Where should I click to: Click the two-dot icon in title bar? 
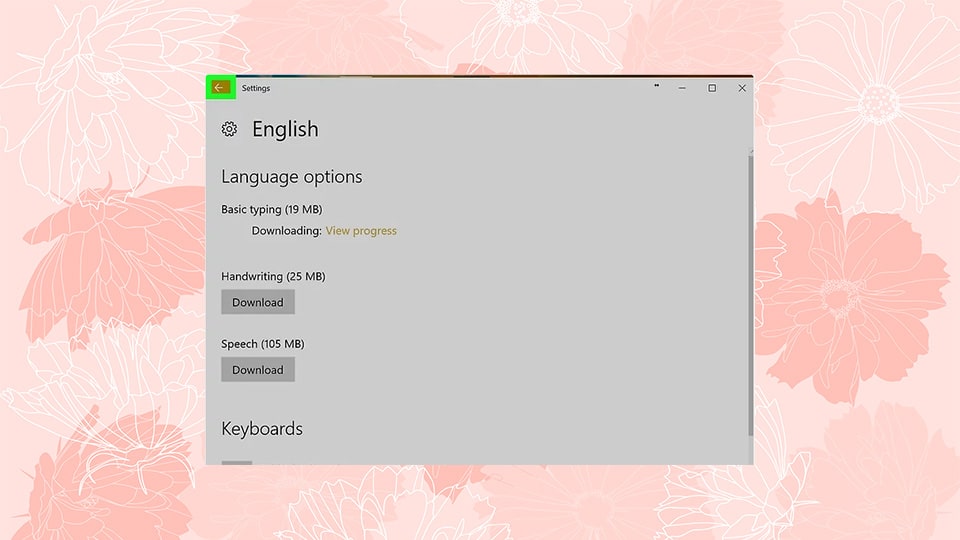(x=657, y=87)
